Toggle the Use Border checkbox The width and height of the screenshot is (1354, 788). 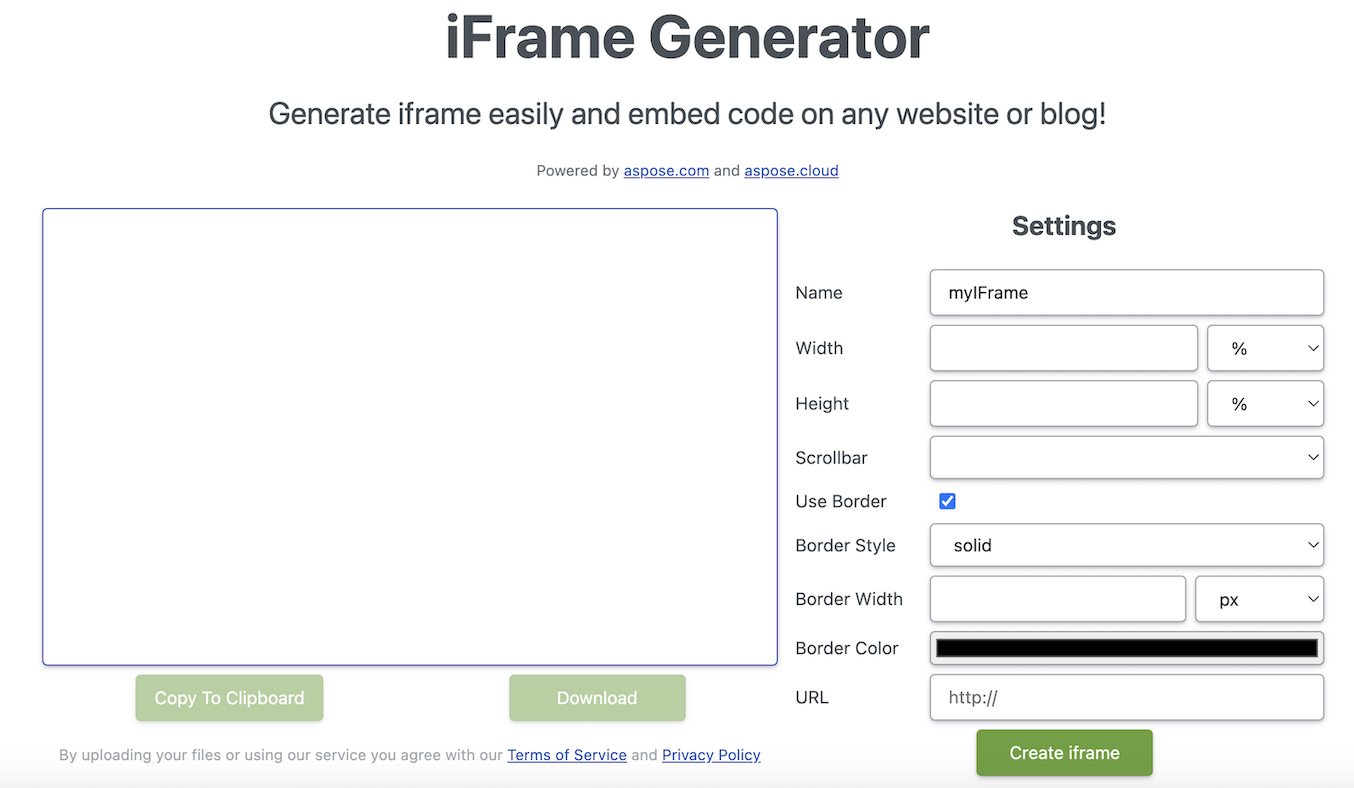point(947,501)
